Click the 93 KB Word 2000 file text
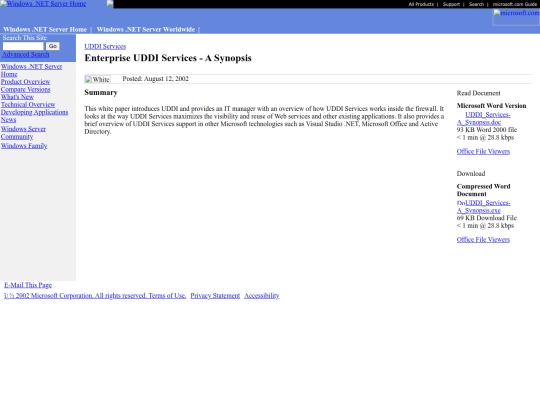This screenshot has height=405, width=540. tap(487, 130)
